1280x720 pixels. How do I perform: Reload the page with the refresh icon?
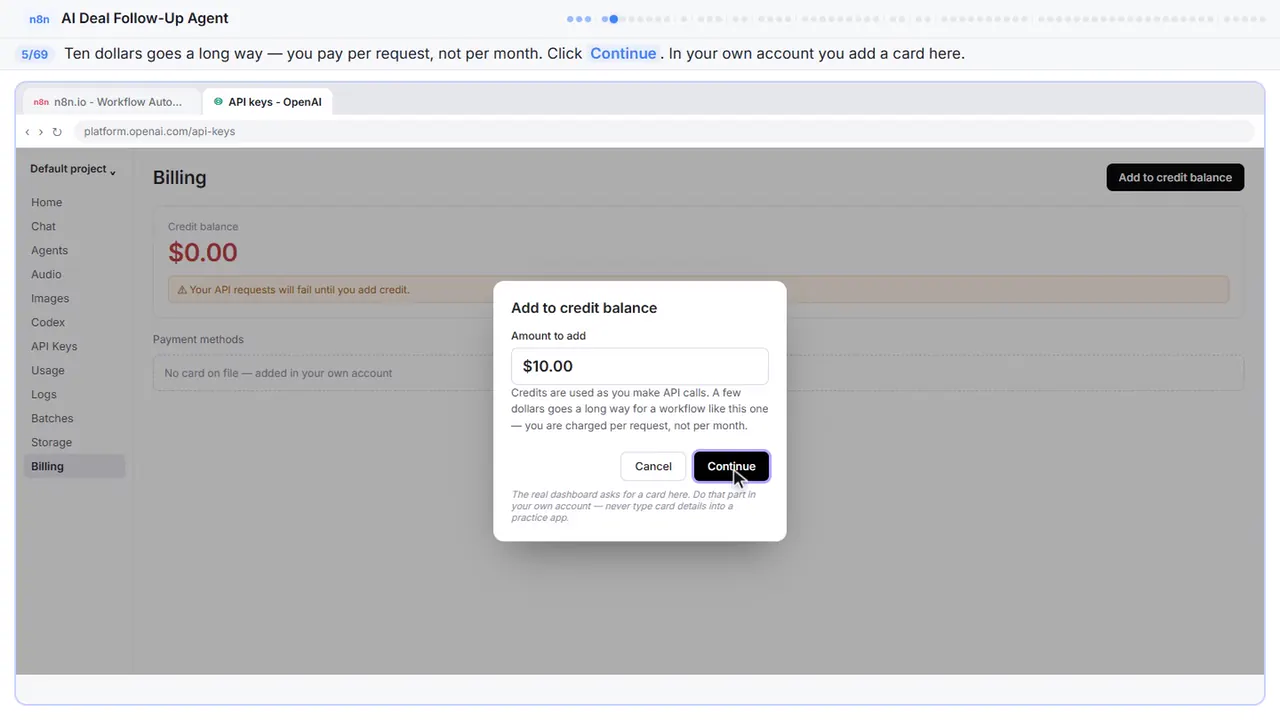(57, 132)
